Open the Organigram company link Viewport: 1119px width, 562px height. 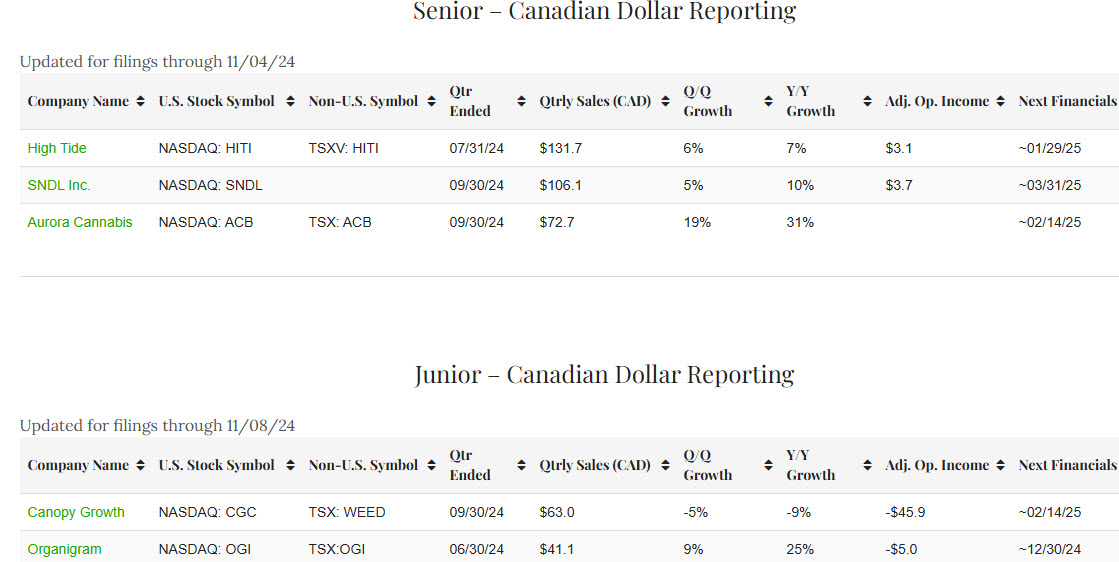pos(64,549)
